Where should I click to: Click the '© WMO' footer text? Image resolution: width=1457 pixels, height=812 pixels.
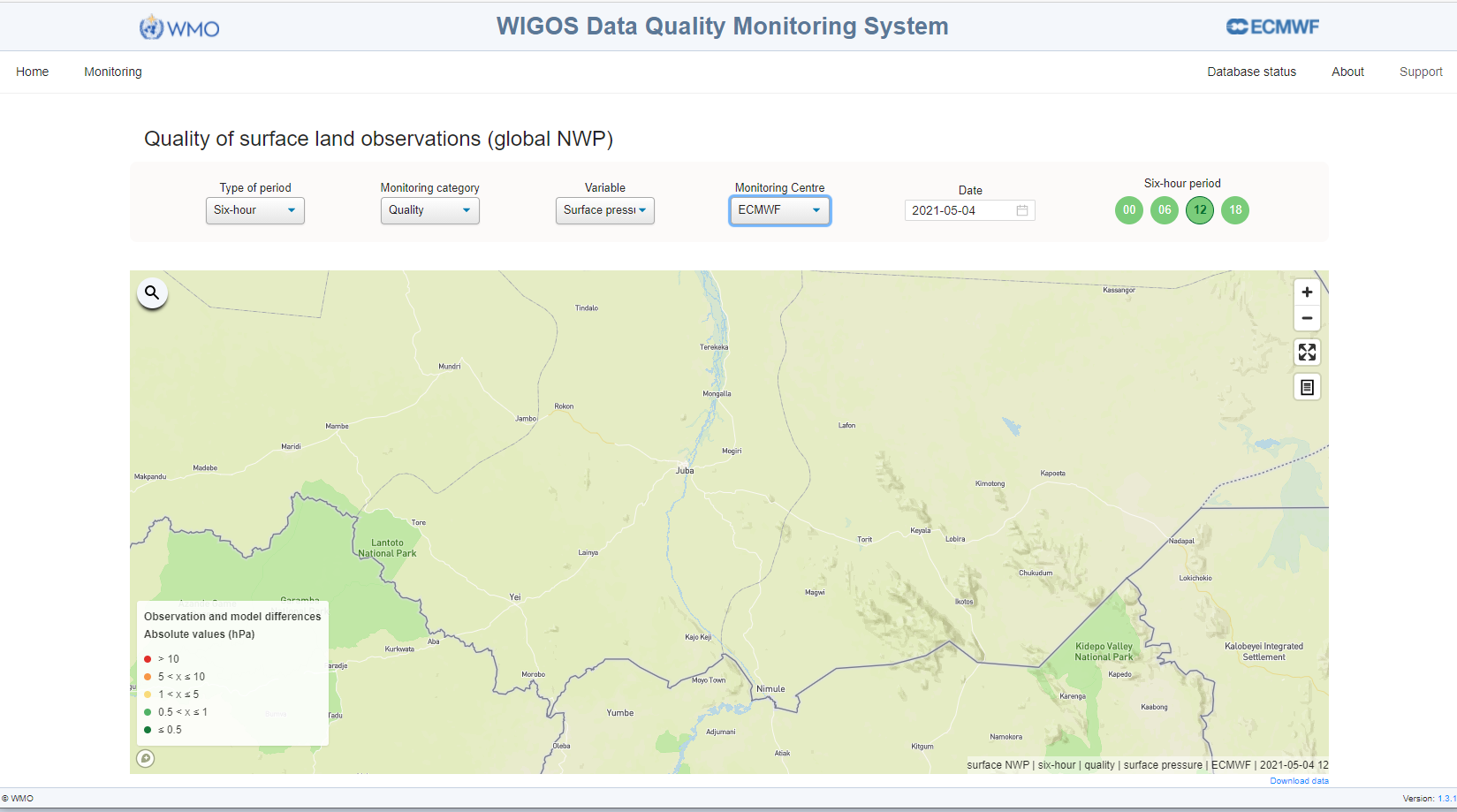pos(18,799)
